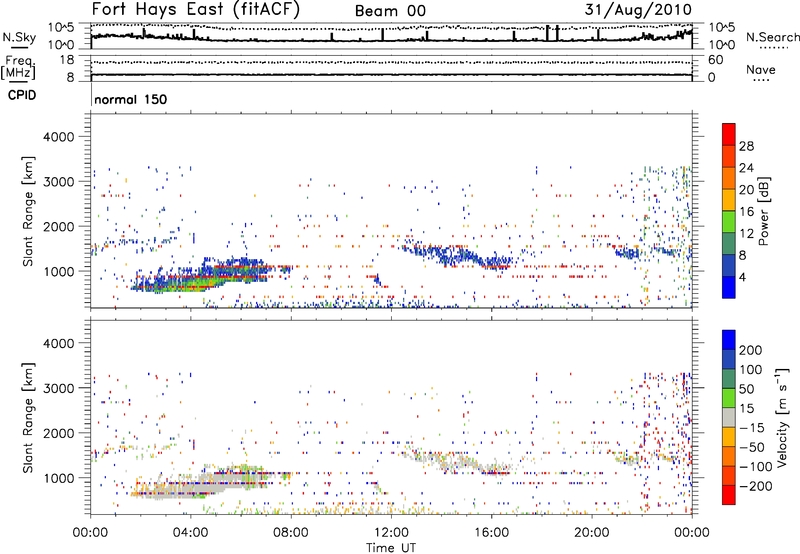Click the 'CPID' label
This screenshot has height=554, width=800.
22,95
